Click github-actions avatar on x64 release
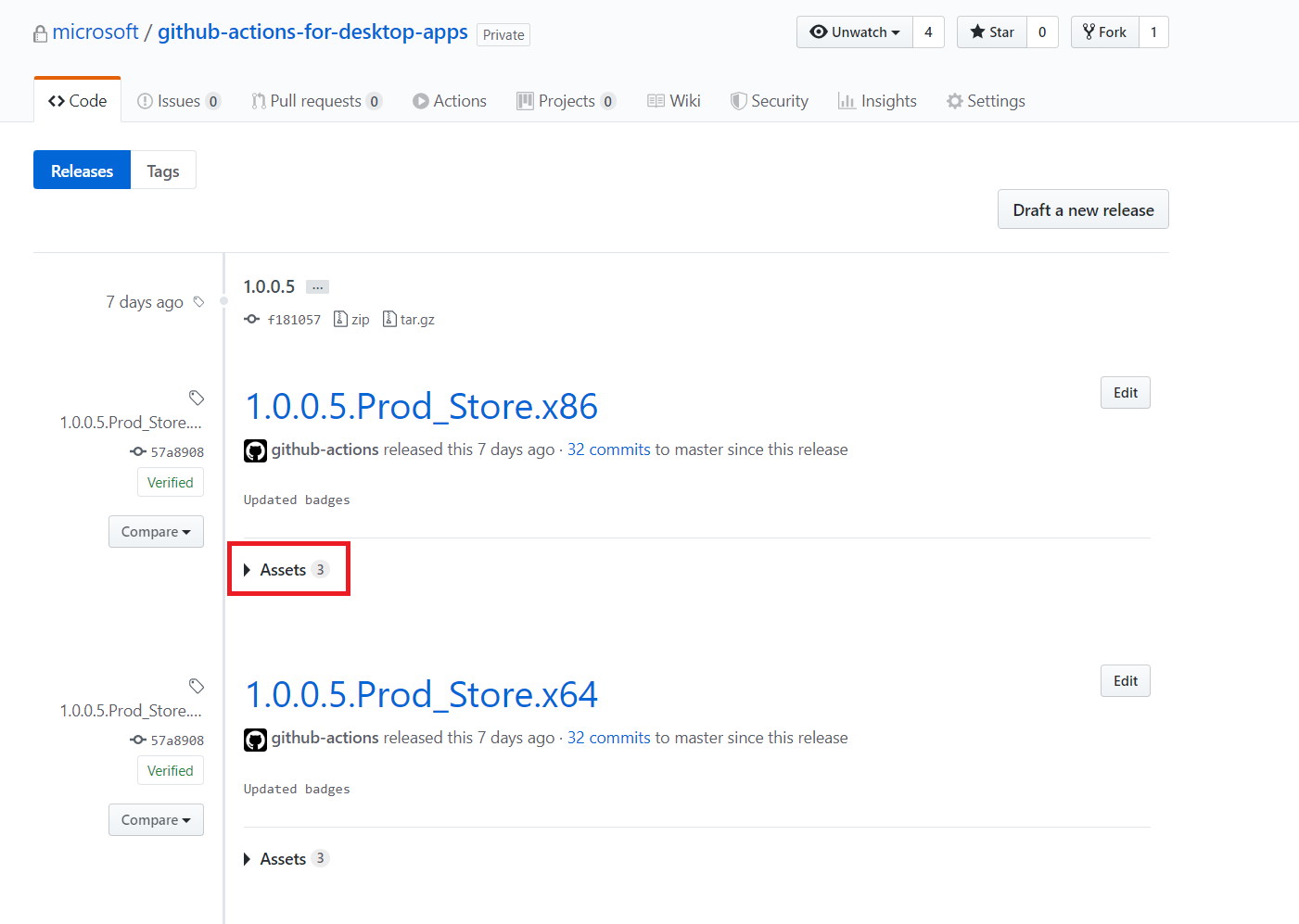The height and width of the screenshot is (924, 1299). (x=255, y=739)
